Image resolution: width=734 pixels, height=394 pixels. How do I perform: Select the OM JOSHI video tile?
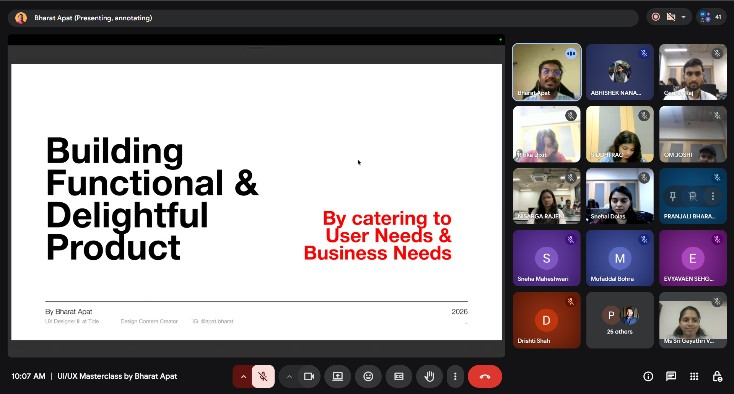point(693,134)
